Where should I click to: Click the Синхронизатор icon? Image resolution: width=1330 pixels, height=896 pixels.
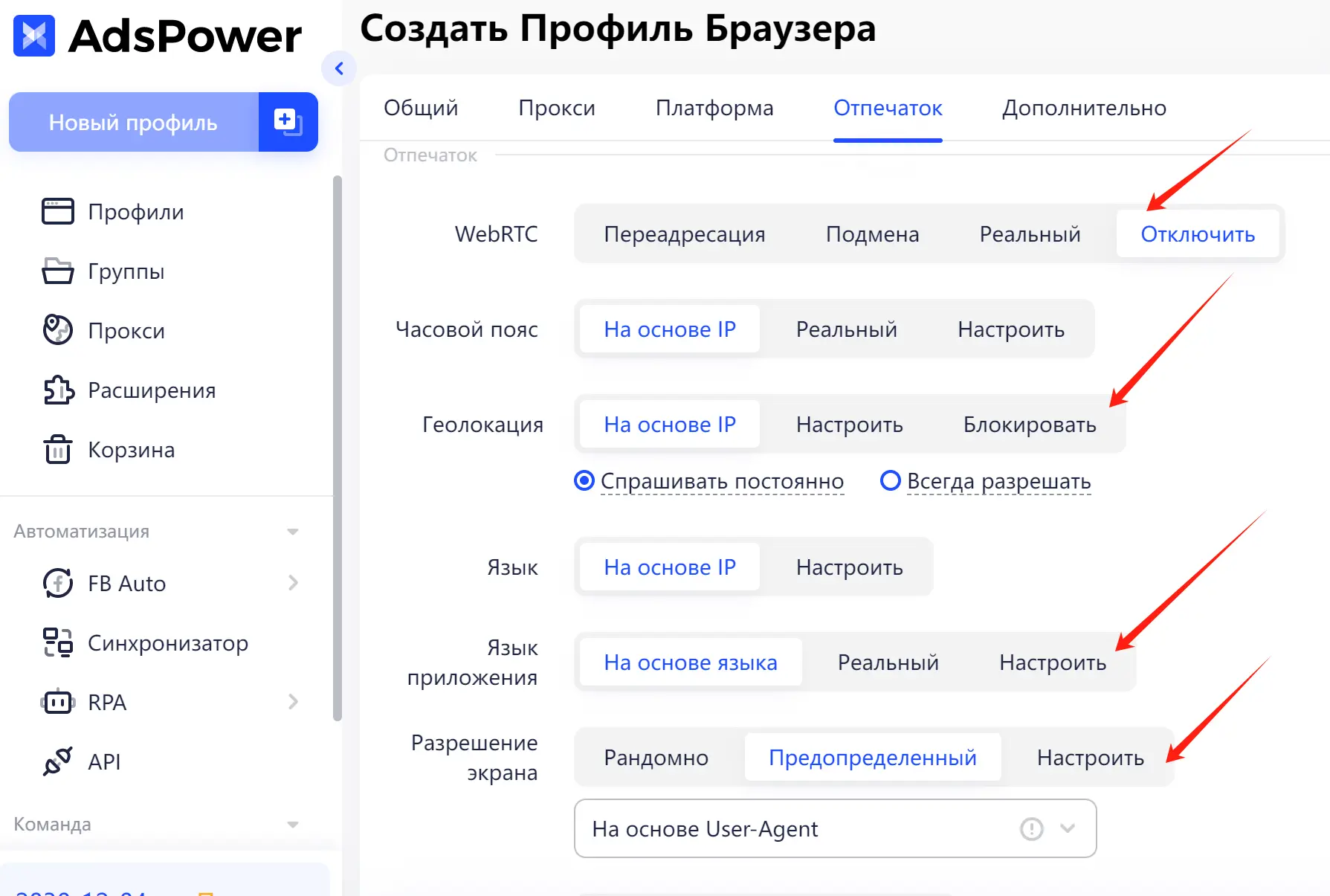tap(58, 643)
